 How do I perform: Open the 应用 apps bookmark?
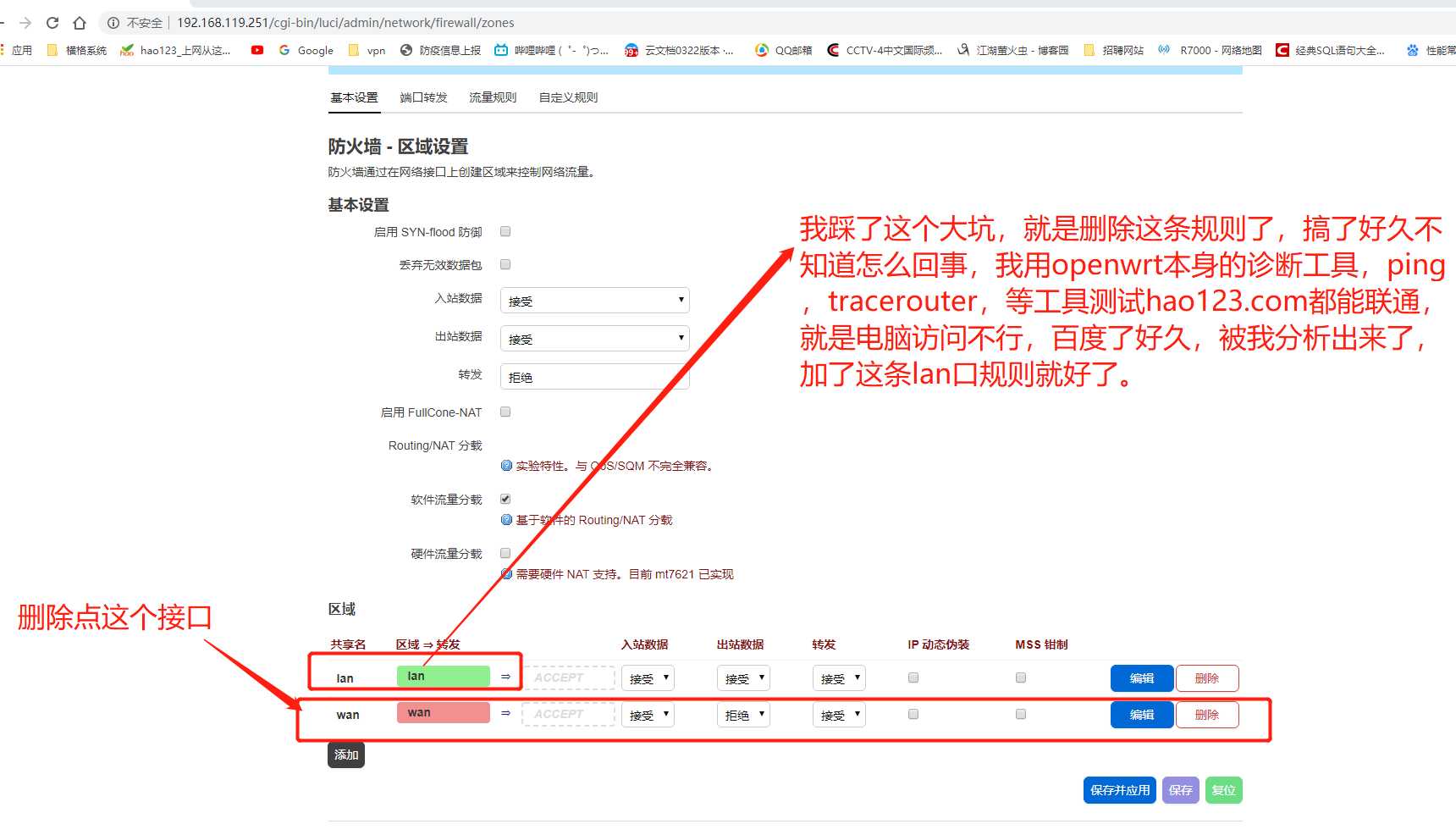pyautogui.click(x=17, y=51)
